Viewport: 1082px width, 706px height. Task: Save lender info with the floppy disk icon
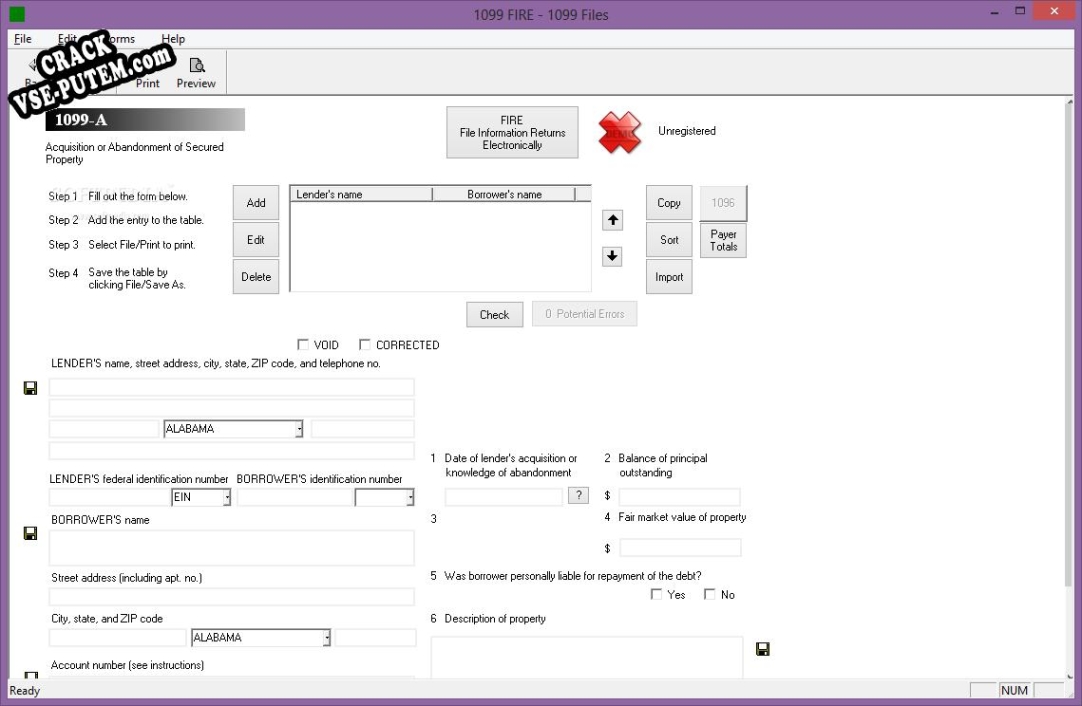pyautogui.click(x=30, y=388)
